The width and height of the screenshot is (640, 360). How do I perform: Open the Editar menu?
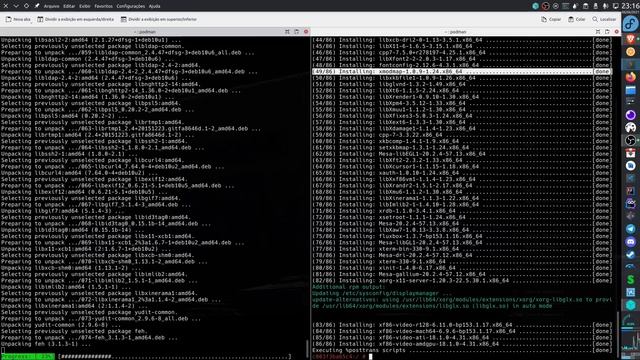click(x=69, y=6)
